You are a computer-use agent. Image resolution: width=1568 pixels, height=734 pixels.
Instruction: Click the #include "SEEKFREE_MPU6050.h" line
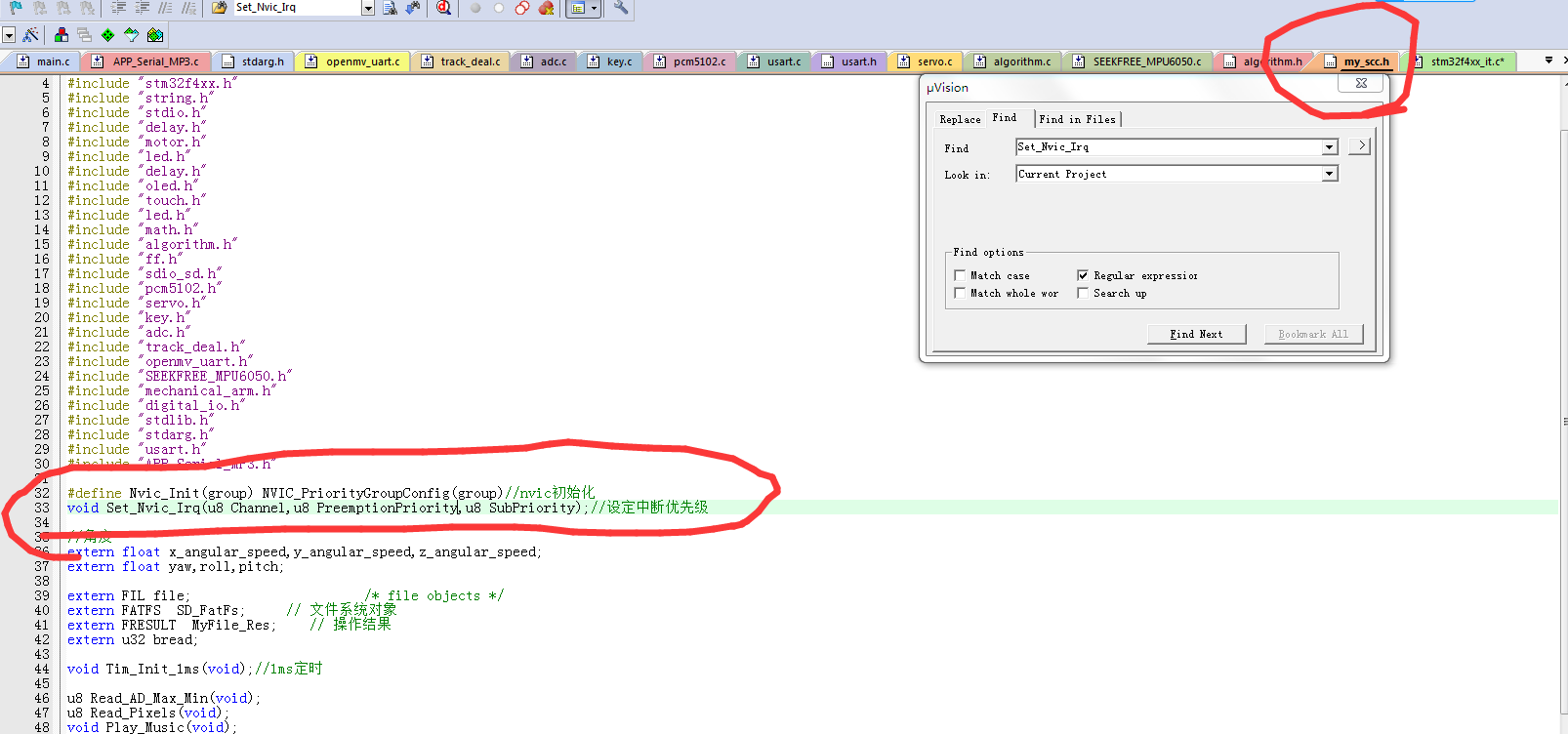[180, 376]
